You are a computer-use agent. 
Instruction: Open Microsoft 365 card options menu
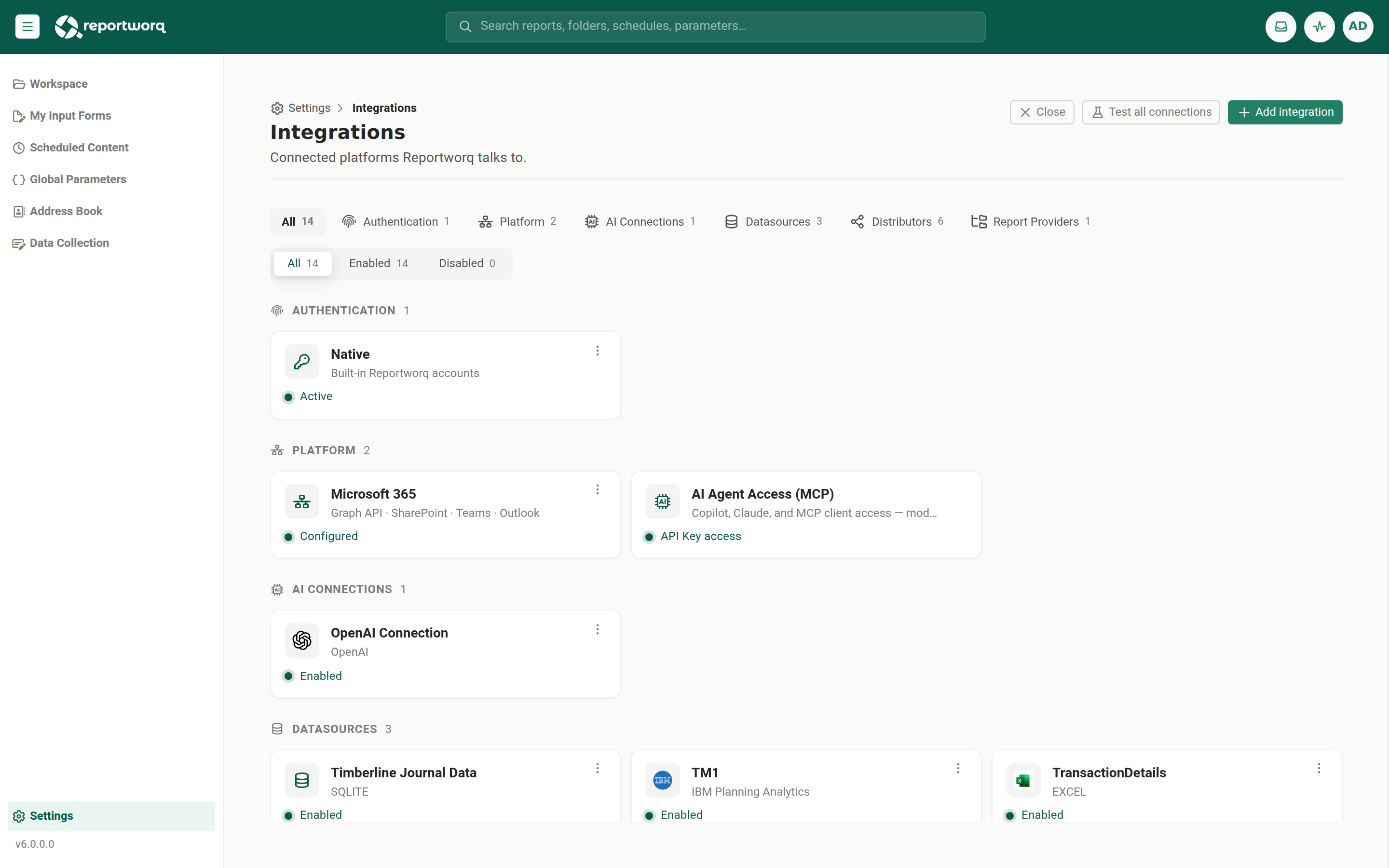[x=597, y=489]
